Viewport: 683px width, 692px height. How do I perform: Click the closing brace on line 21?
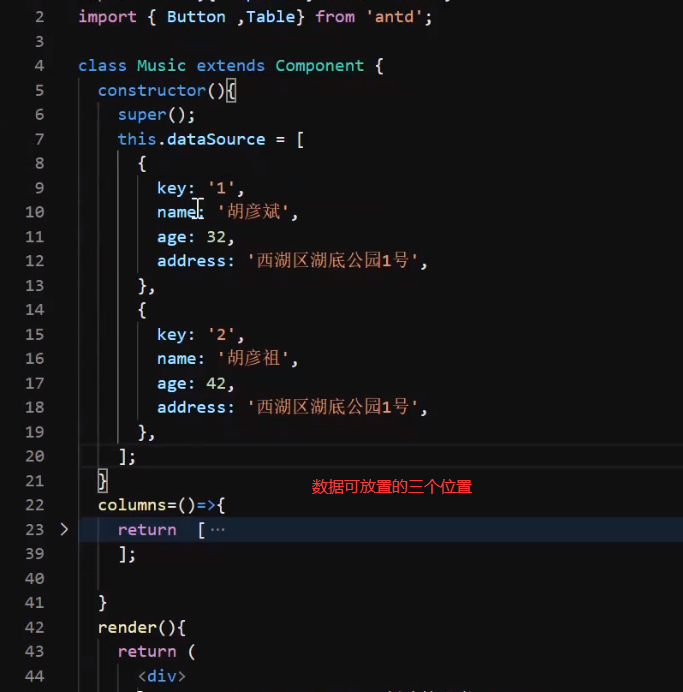pos(102,481)
